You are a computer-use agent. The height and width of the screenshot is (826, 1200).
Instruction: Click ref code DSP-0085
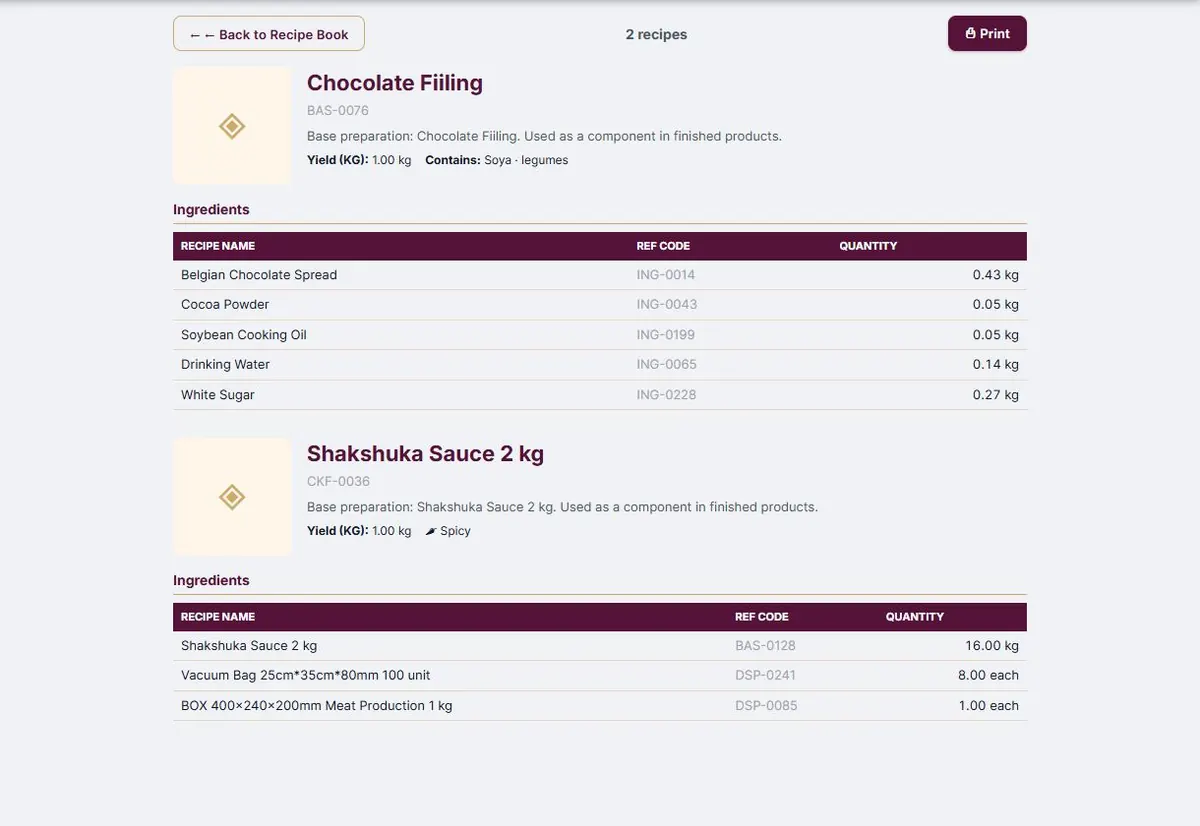point(767,706)
